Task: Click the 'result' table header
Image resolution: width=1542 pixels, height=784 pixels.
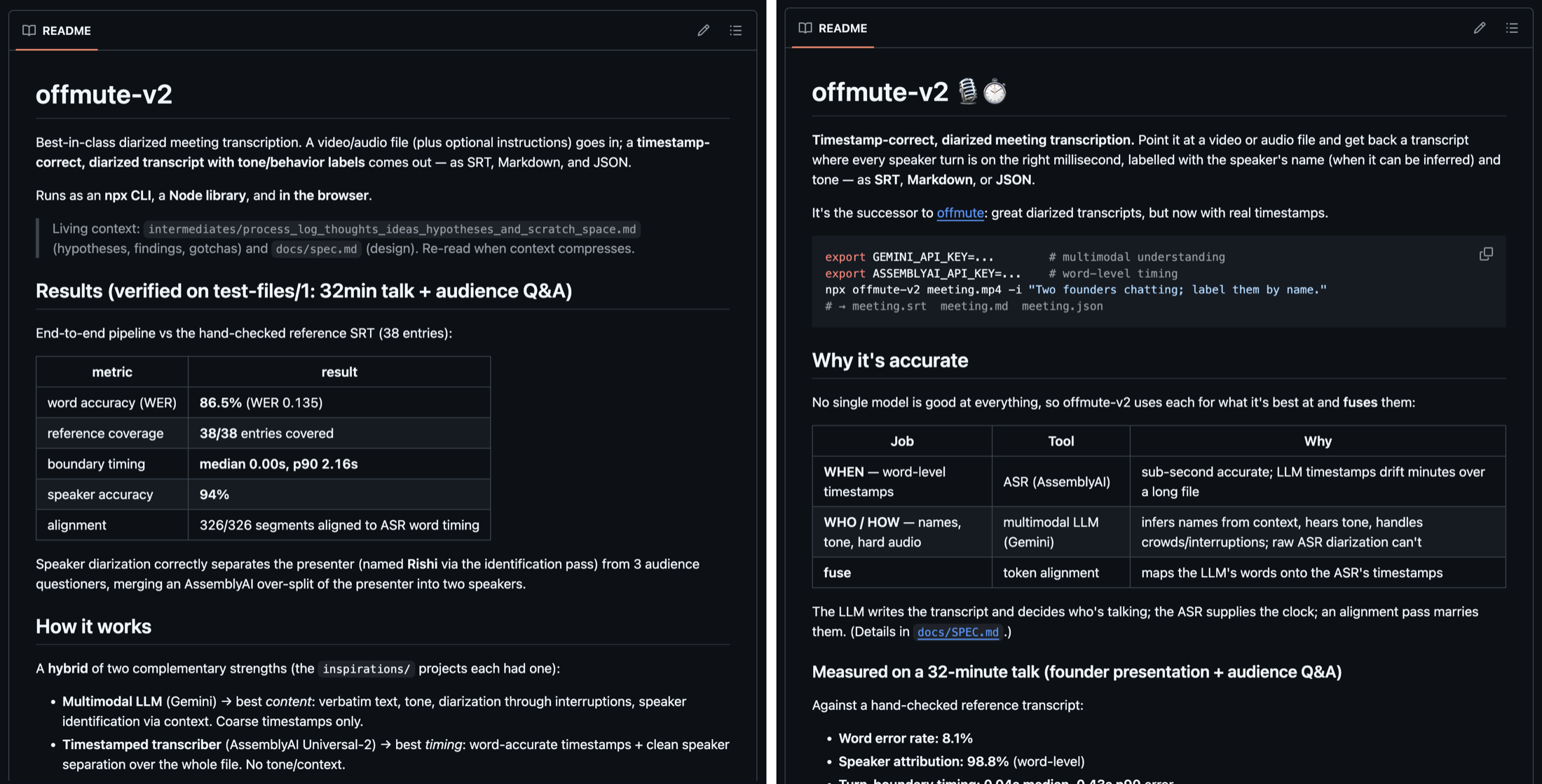Action: pos(339,372)
